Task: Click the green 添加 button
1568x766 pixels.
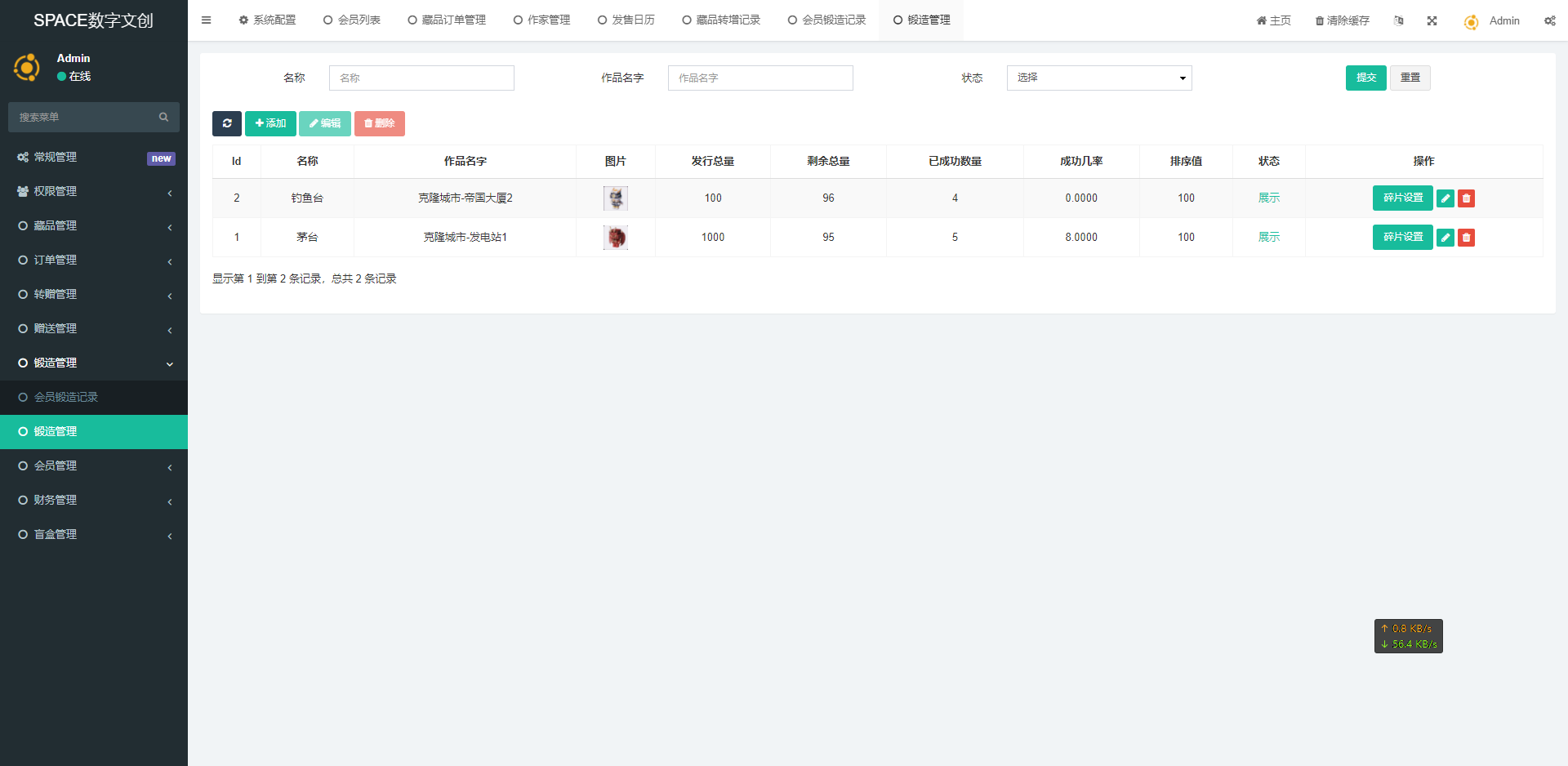Action: (270, 123)
